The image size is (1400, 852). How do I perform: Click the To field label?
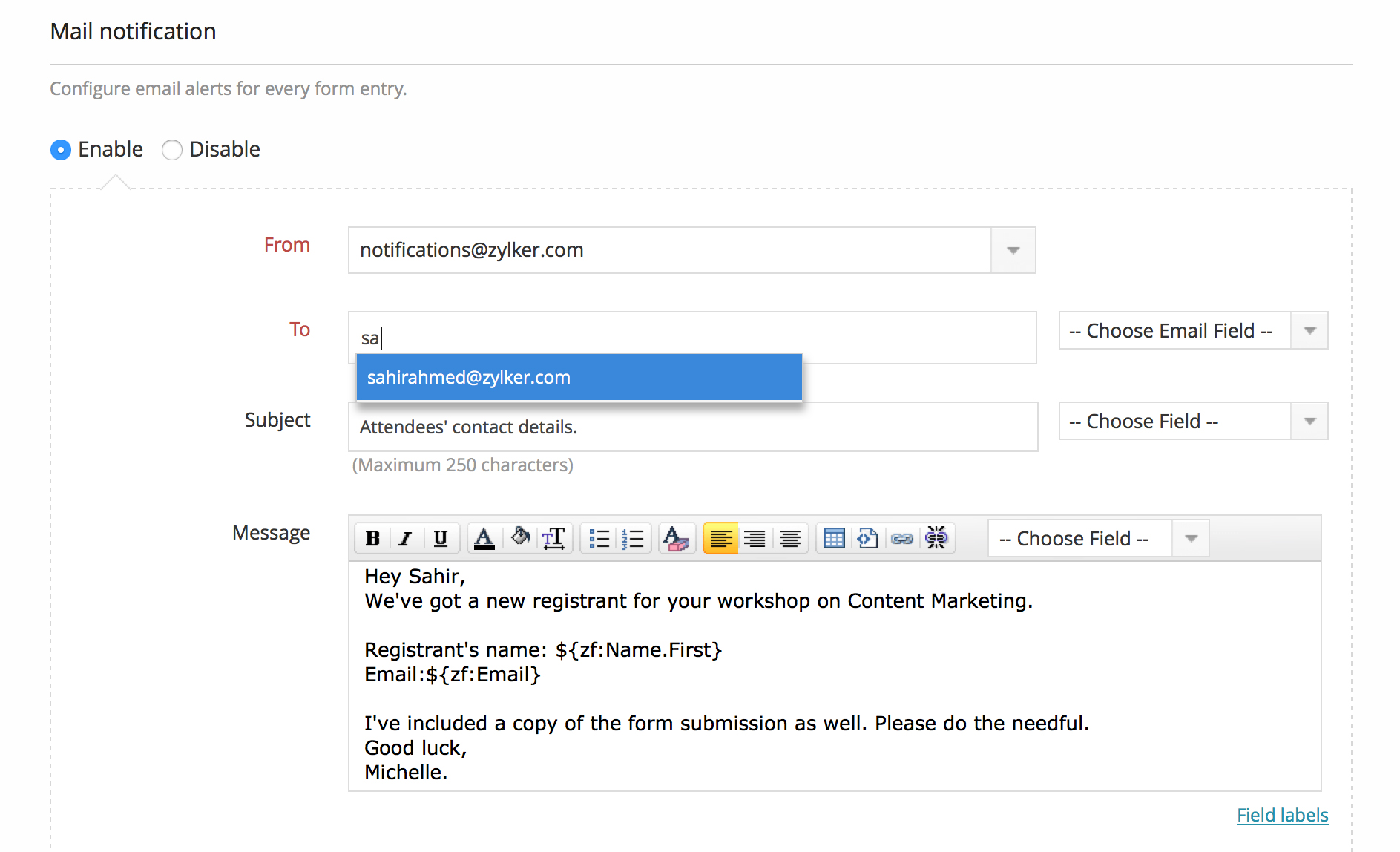pyautogui.click(x=300, y=330)
